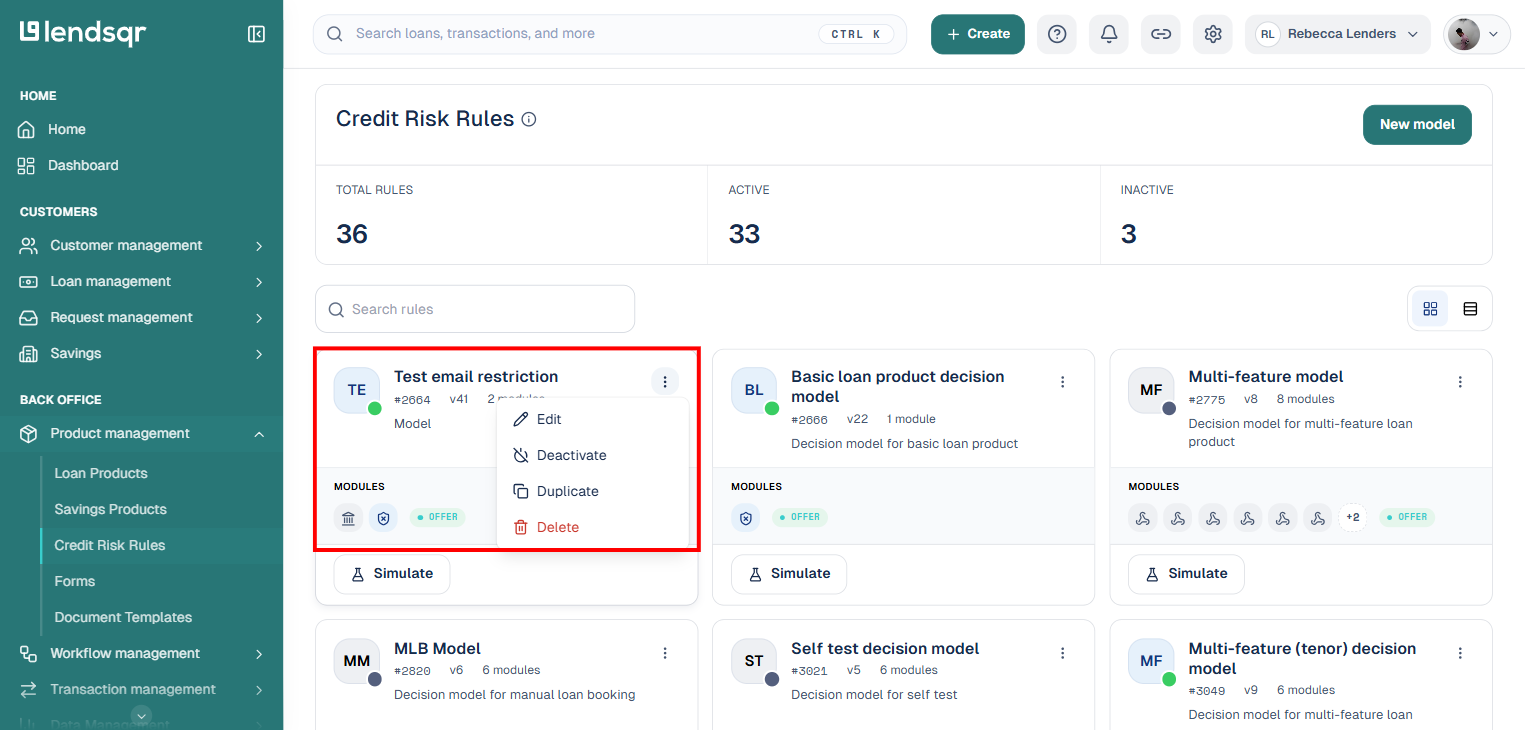Expand Workflow management menu
Image resolution: width=1535 pixels, height=730 pixels.
click(x=141, y=654)
